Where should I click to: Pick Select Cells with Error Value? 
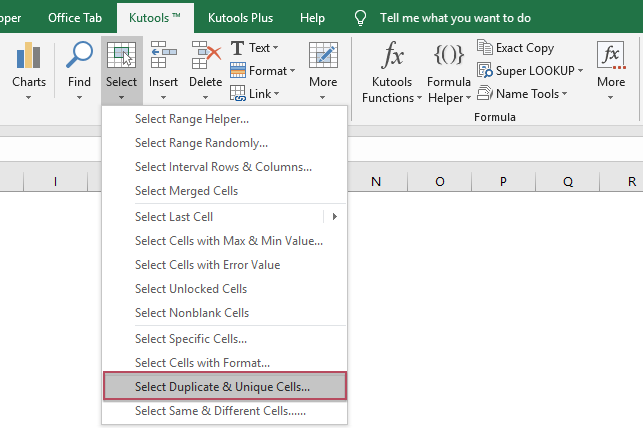tap(207, 265)
